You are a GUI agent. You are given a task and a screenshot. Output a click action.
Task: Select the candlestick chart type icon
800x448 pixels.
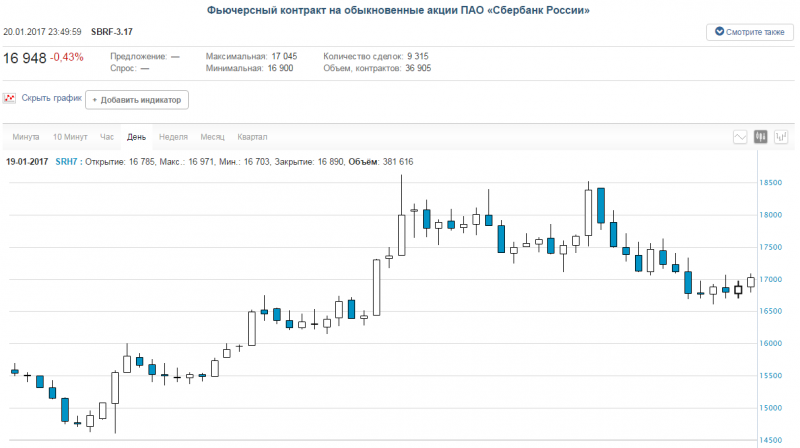[761, 137]
